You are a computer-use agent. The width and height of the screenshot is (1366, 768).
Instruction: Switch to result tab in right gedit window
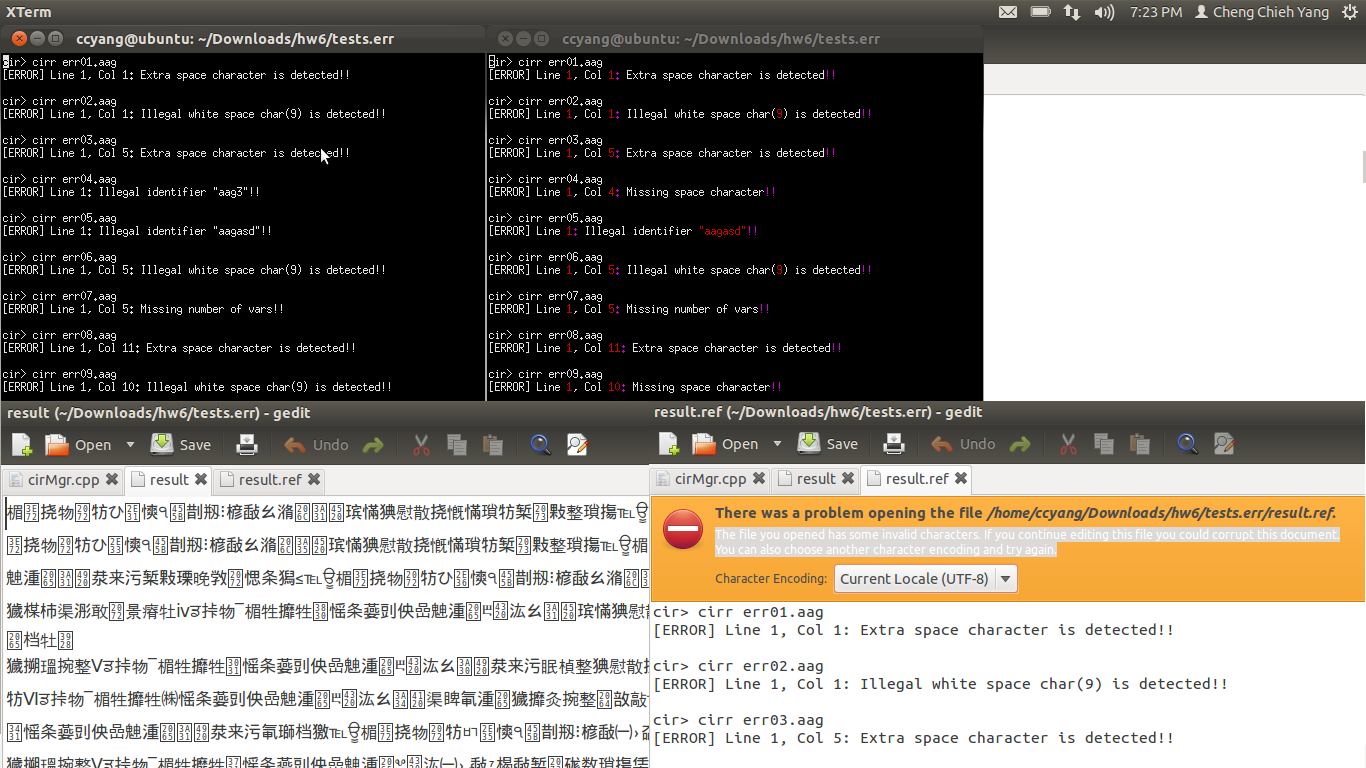pos(815,479)
